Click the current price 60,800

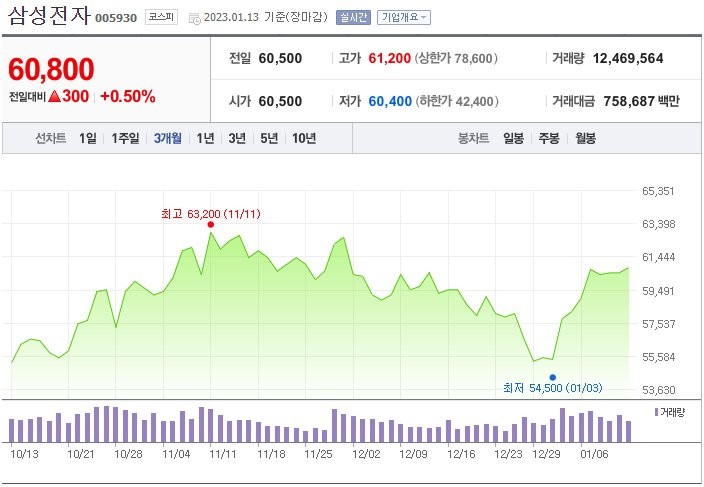click(x=51, y=70)
